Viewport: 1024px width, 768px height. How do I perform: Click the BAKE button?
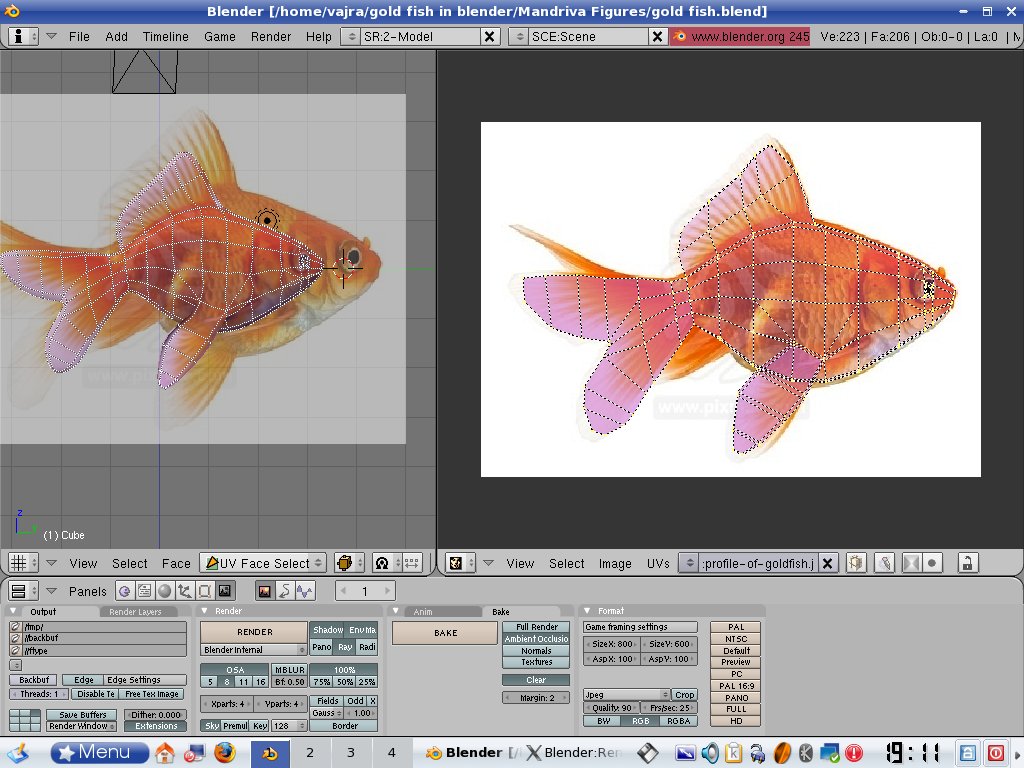[445, 633]
